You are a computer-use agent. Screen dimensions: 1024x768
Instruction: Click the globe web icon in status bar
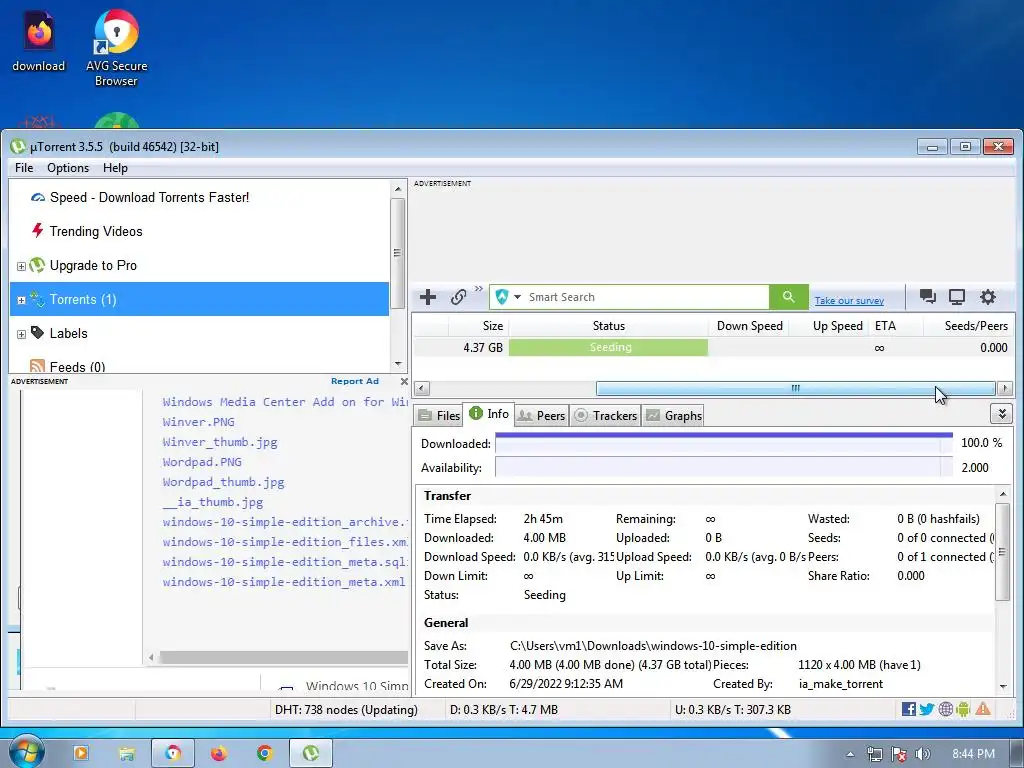click(x=946, y=709)
